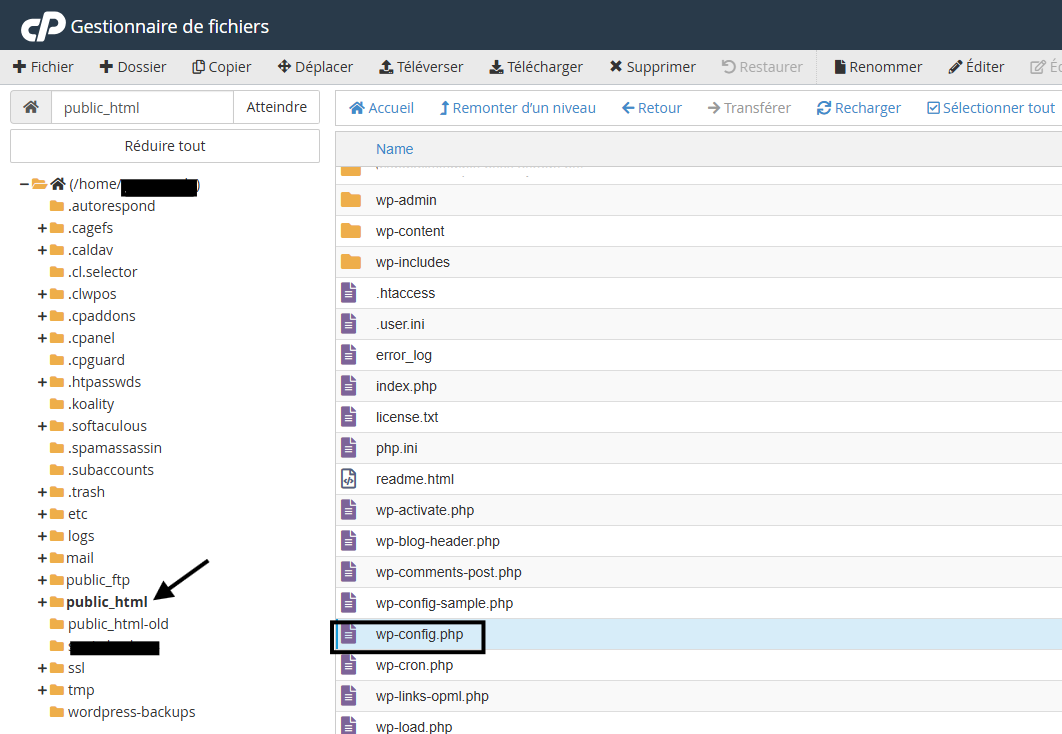Image resolution: width=1062 pixels, height=734 pixels.
Task: Click the php.ini file icon
Action: (x=349, y=448)
